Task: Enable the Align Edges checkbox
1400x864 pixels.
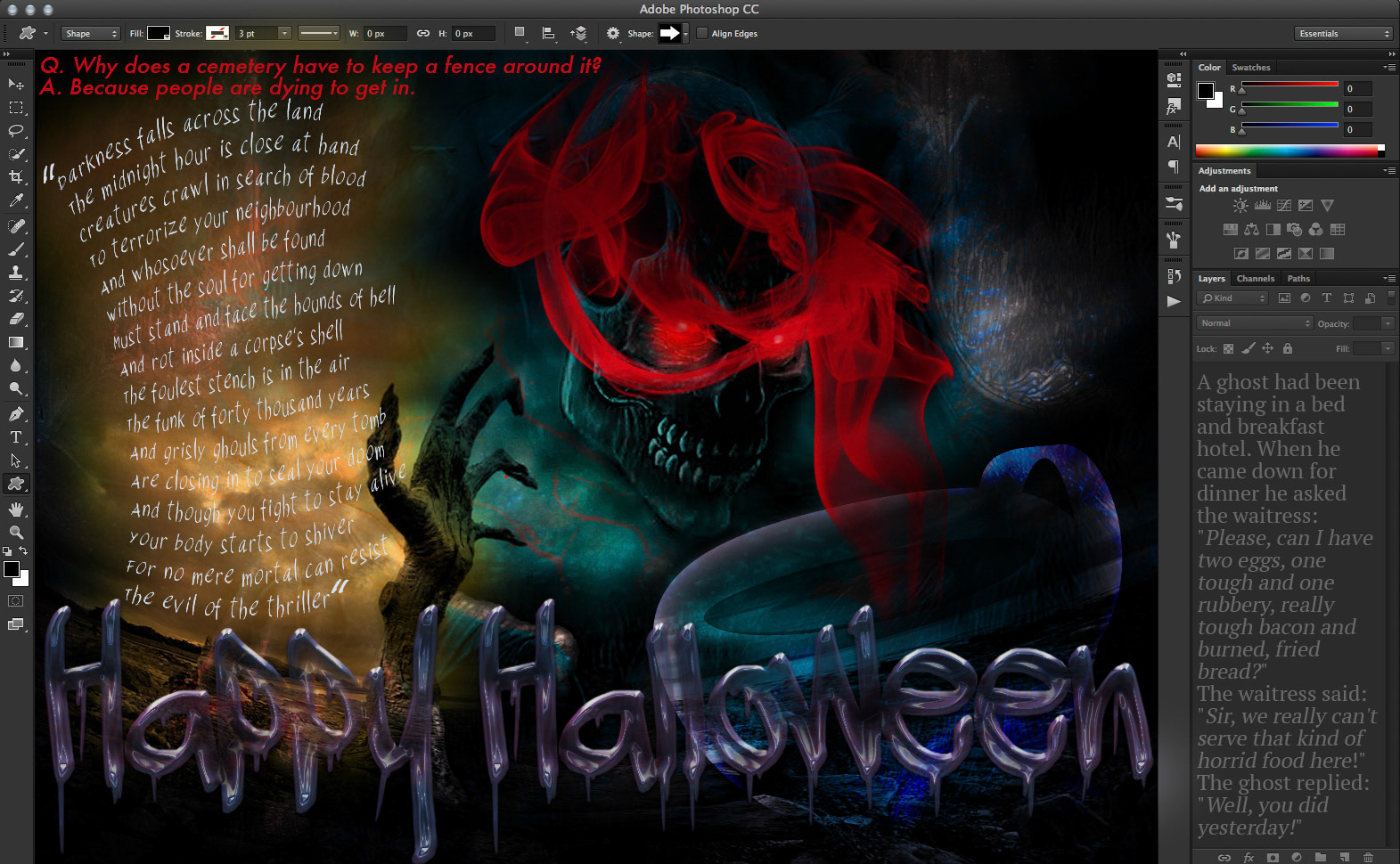Action: 702,34
